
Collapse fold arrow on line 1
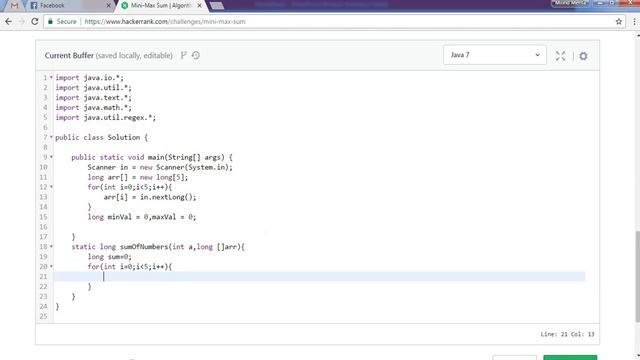(x=51, y=77)
